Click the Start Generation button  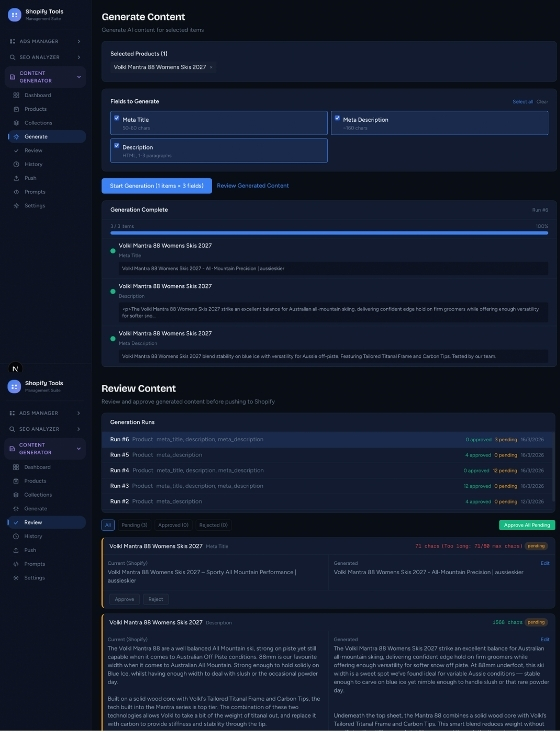[157, 186]
